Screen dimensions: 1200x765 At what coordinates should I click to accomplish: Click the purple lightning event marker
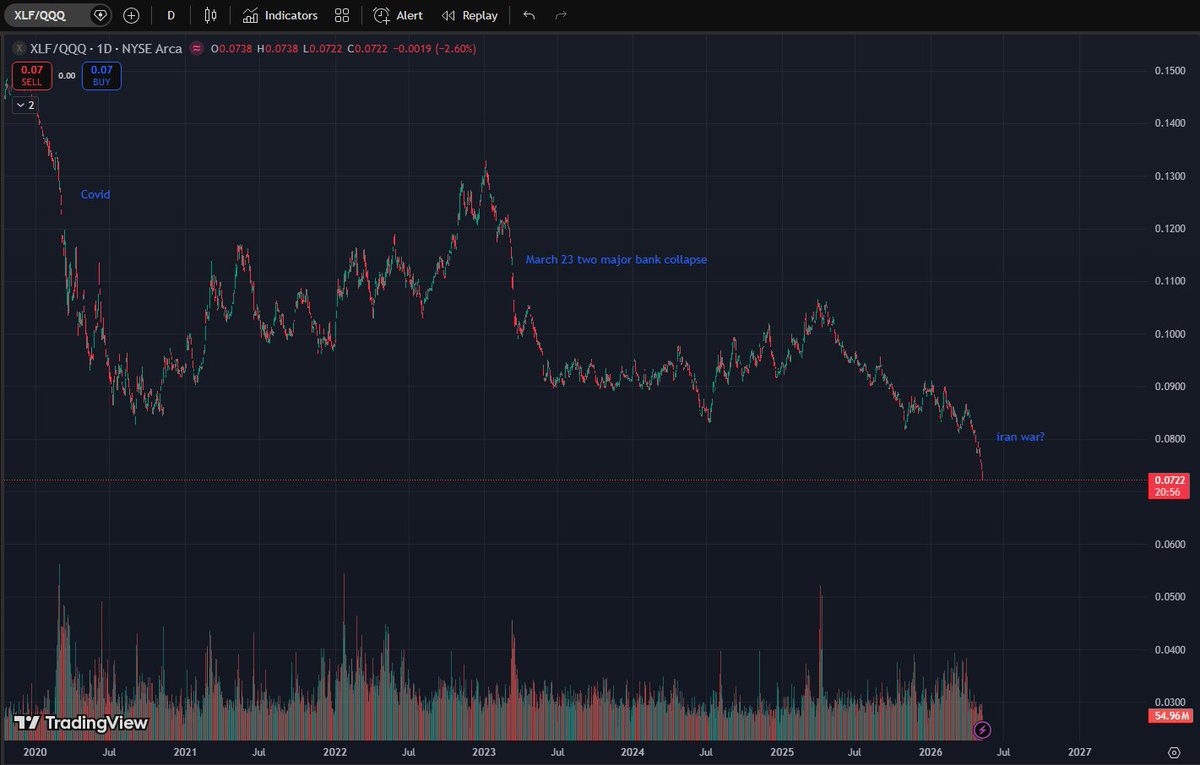click(x=982, y=730)
